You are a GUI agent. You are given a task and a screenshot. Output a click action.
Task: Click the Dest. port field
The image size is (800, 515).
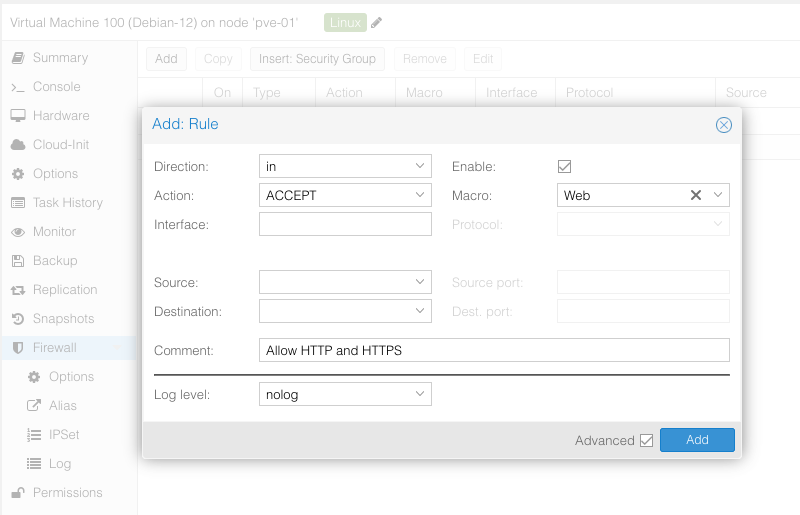[x=643, y=311]
